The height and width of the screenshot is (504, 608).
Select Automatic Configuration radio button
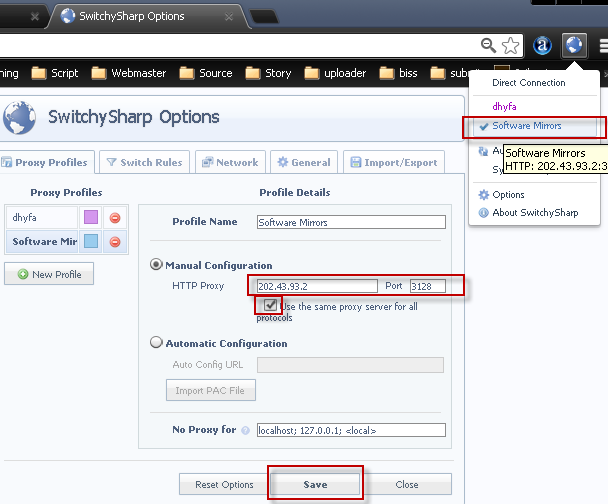(156, 342)
